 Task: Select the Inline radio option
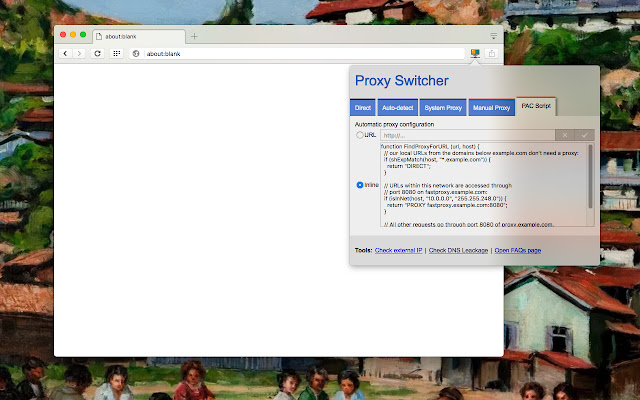point(360,185)
